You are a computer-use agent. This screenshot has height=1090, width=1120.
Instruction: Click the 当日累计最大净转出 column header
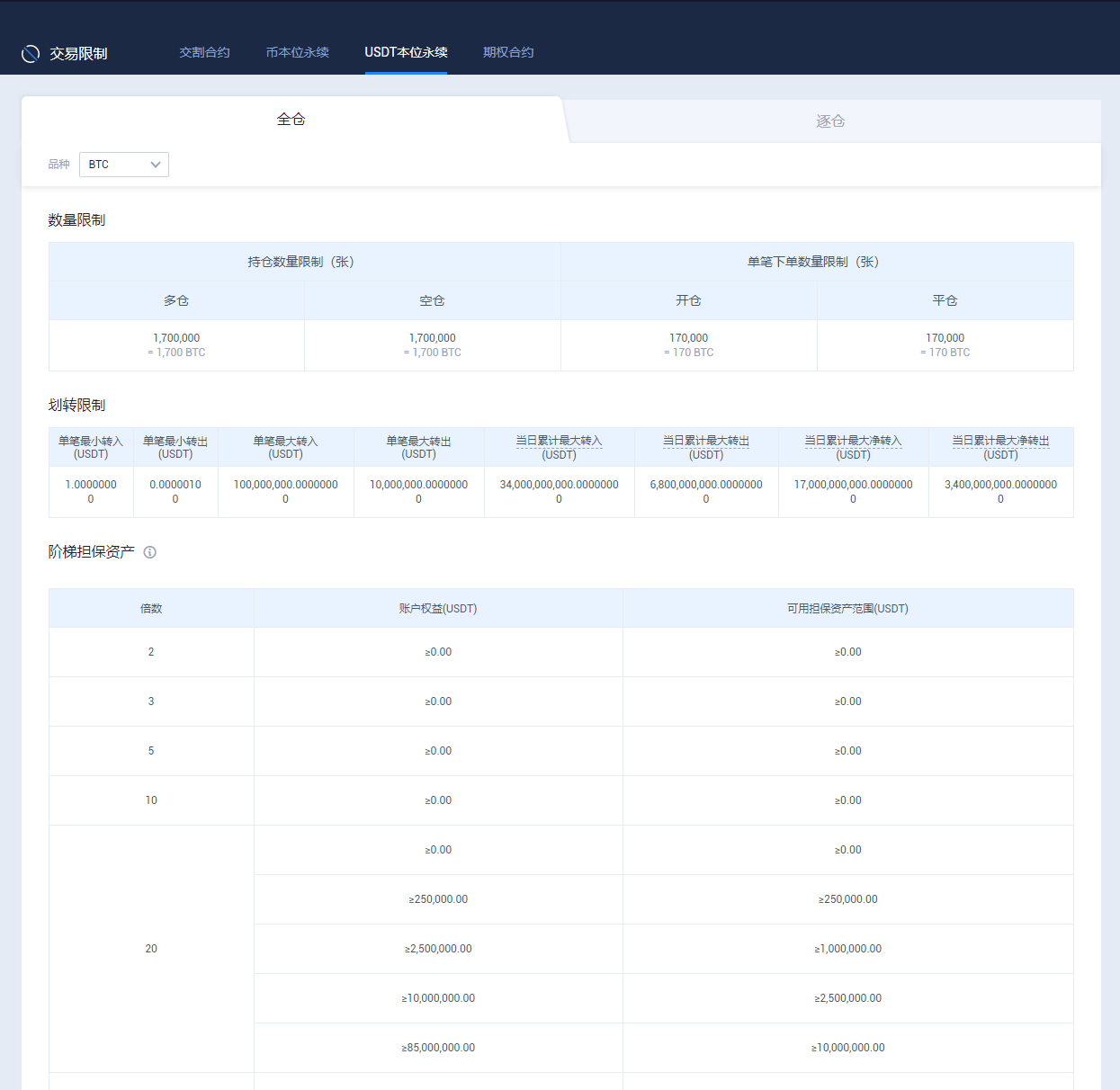(1000, 441)
